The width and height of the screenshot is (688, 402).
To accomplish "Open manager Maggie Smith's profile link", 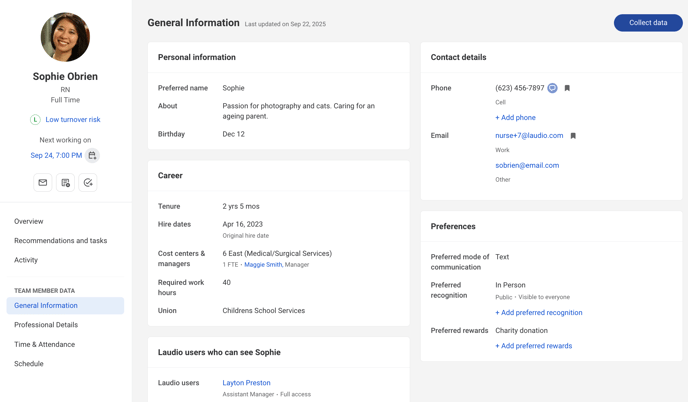I will pyautogui.click(x=263, y=265).
